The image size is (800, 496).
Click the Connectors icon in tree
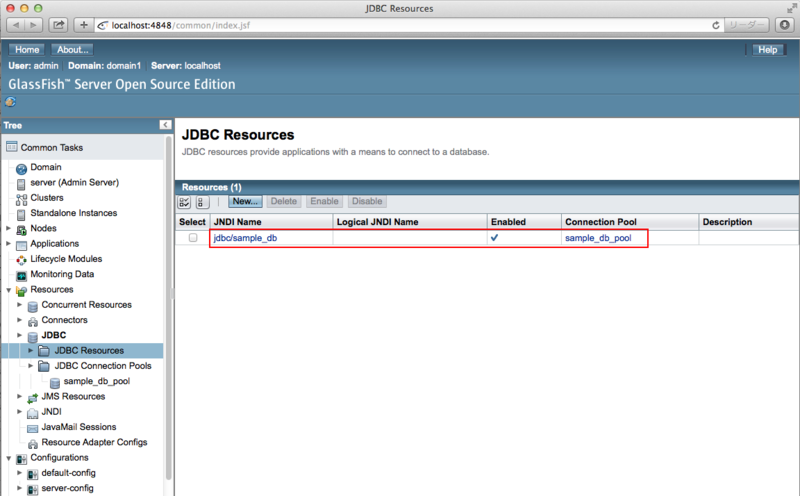[x=32, y=321]
